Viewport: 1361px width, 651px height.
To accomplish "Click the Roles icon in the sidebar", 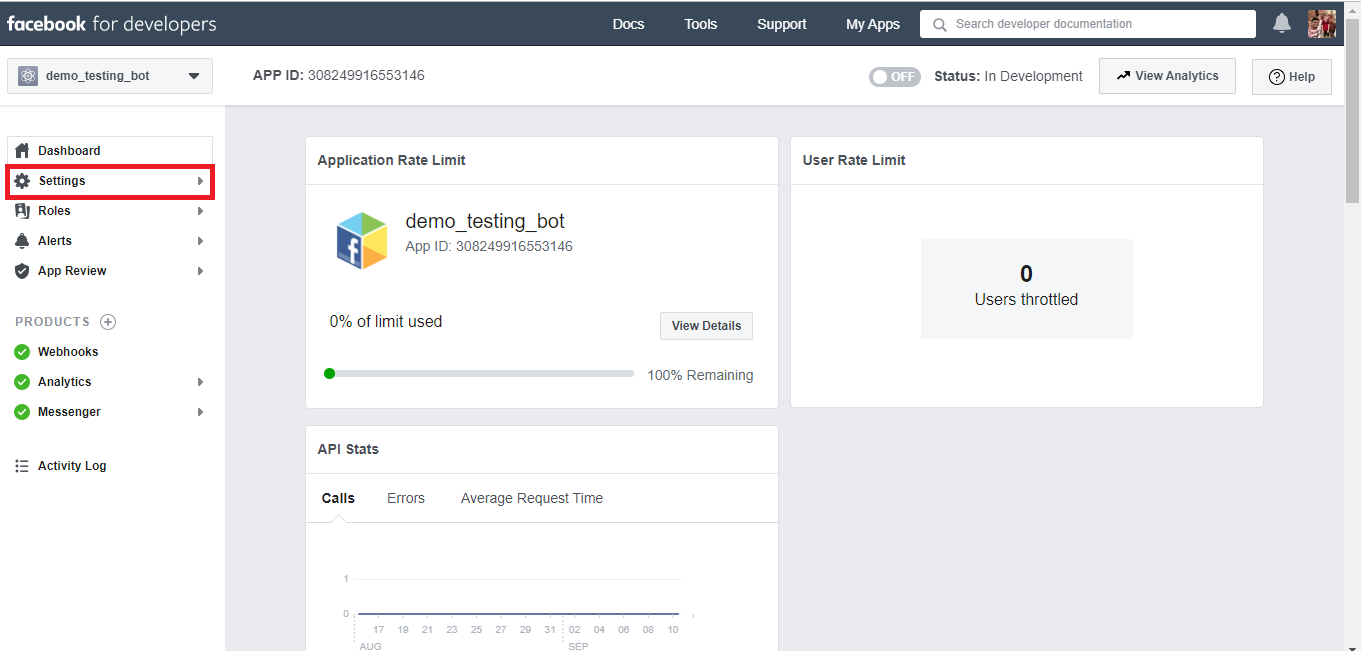I will pos(24,210).
